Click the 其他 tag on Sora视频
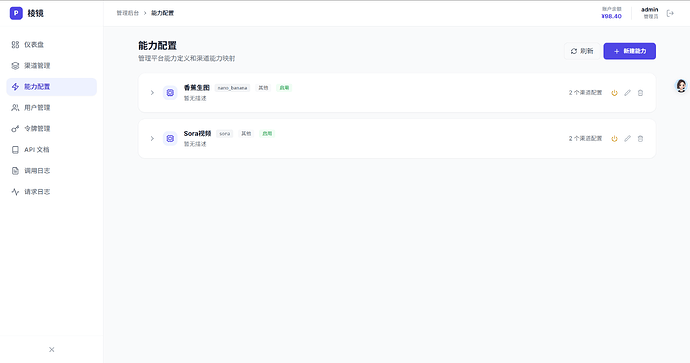The height and width of the screenshot is (363, 690). (246, 134)
